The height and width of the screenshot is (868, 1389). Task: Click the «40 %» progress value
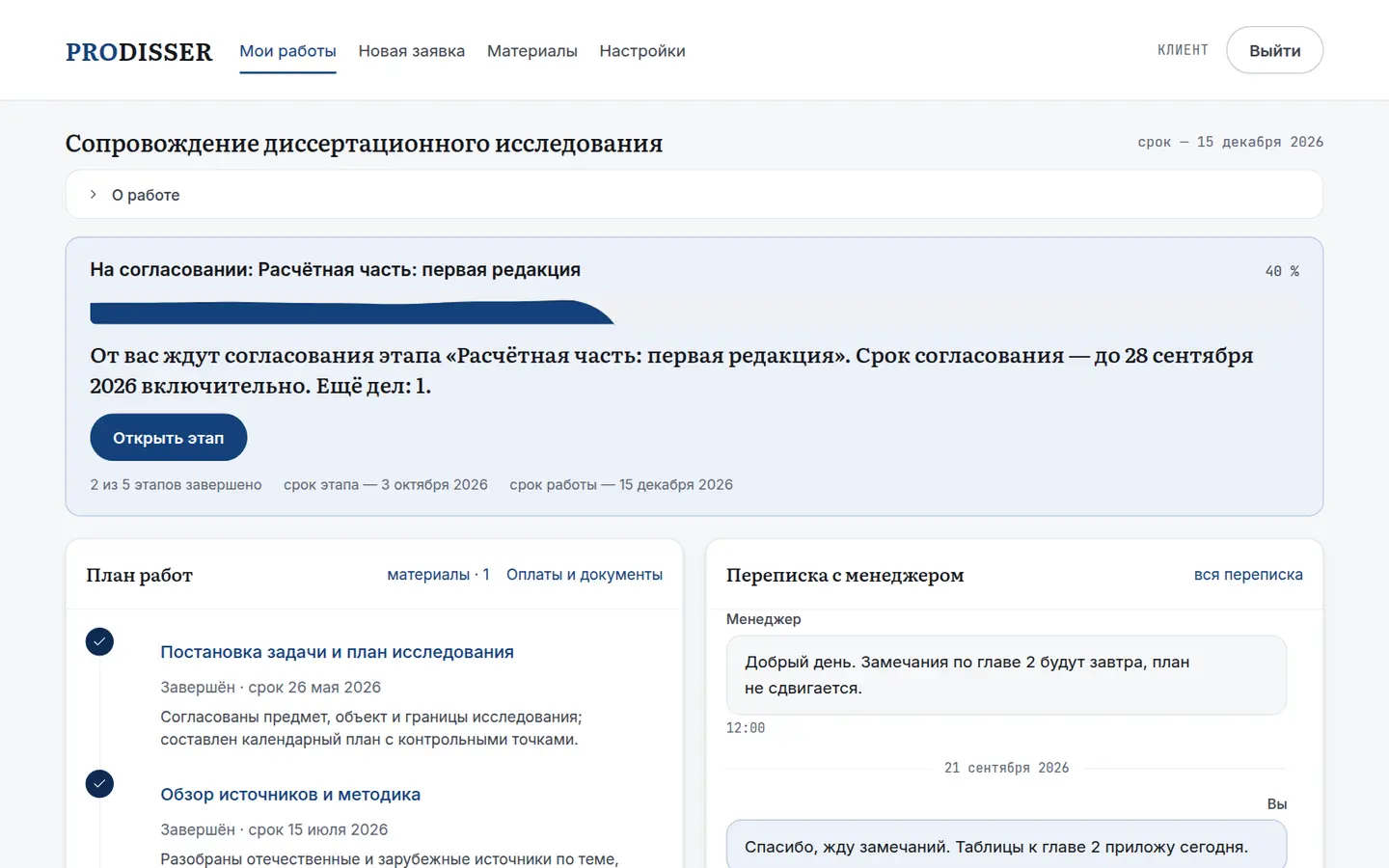pyautogui.click(x=1282, y=271)
